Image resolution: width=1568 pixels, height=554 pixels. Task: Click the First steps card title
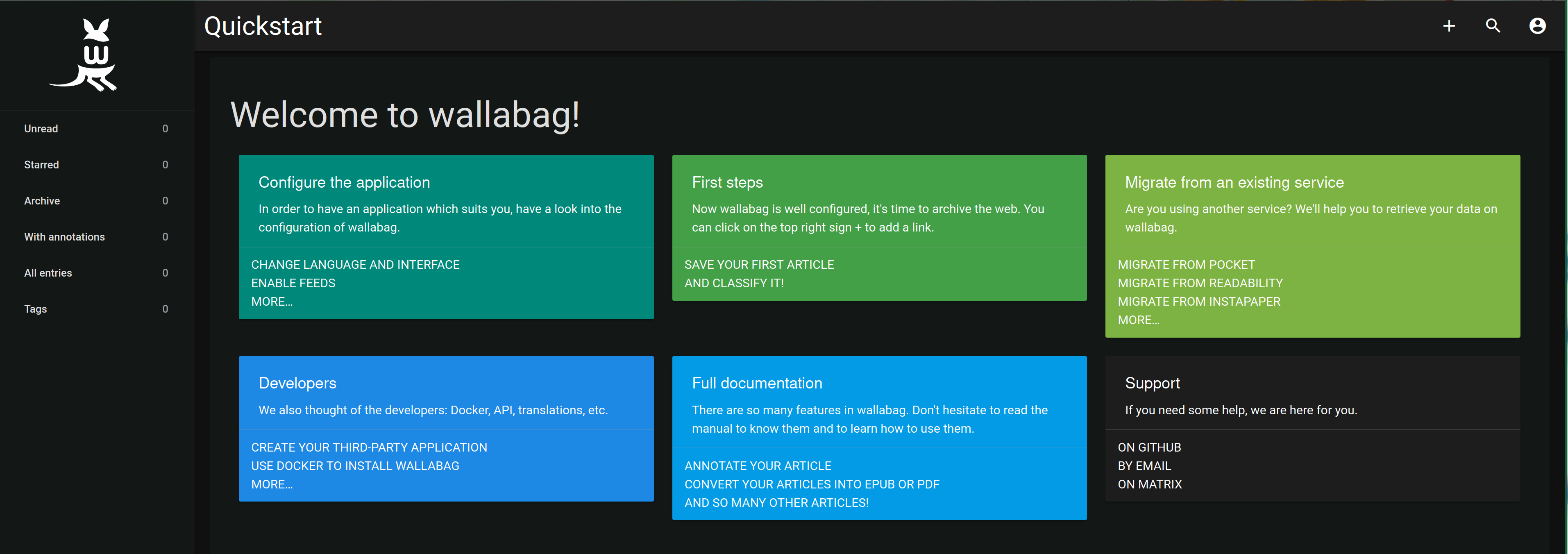[727, 182]
